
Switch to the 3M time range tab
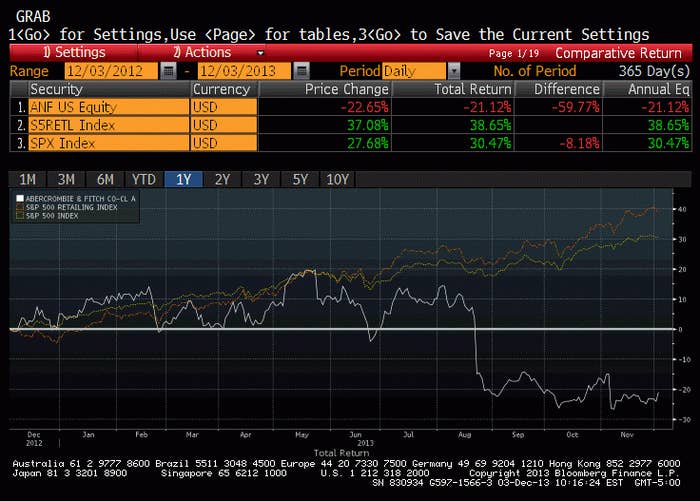pyautogui.click(x=66, y=180)
